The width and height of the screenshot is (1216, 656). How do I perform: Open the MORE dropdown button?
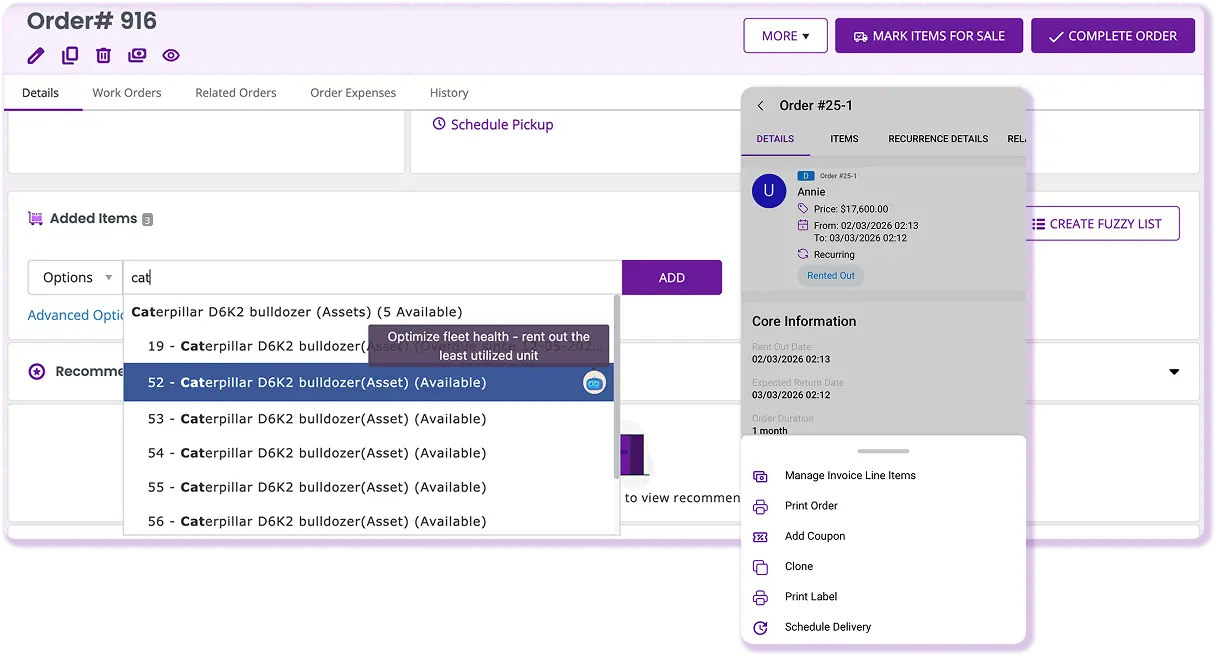click(x=785, y=36)
